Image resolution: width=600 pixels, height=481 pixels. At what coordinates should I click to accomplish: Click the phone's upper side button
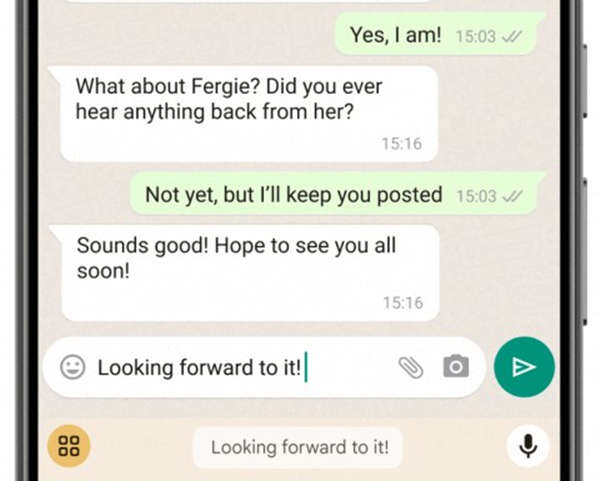click(585, 81)
